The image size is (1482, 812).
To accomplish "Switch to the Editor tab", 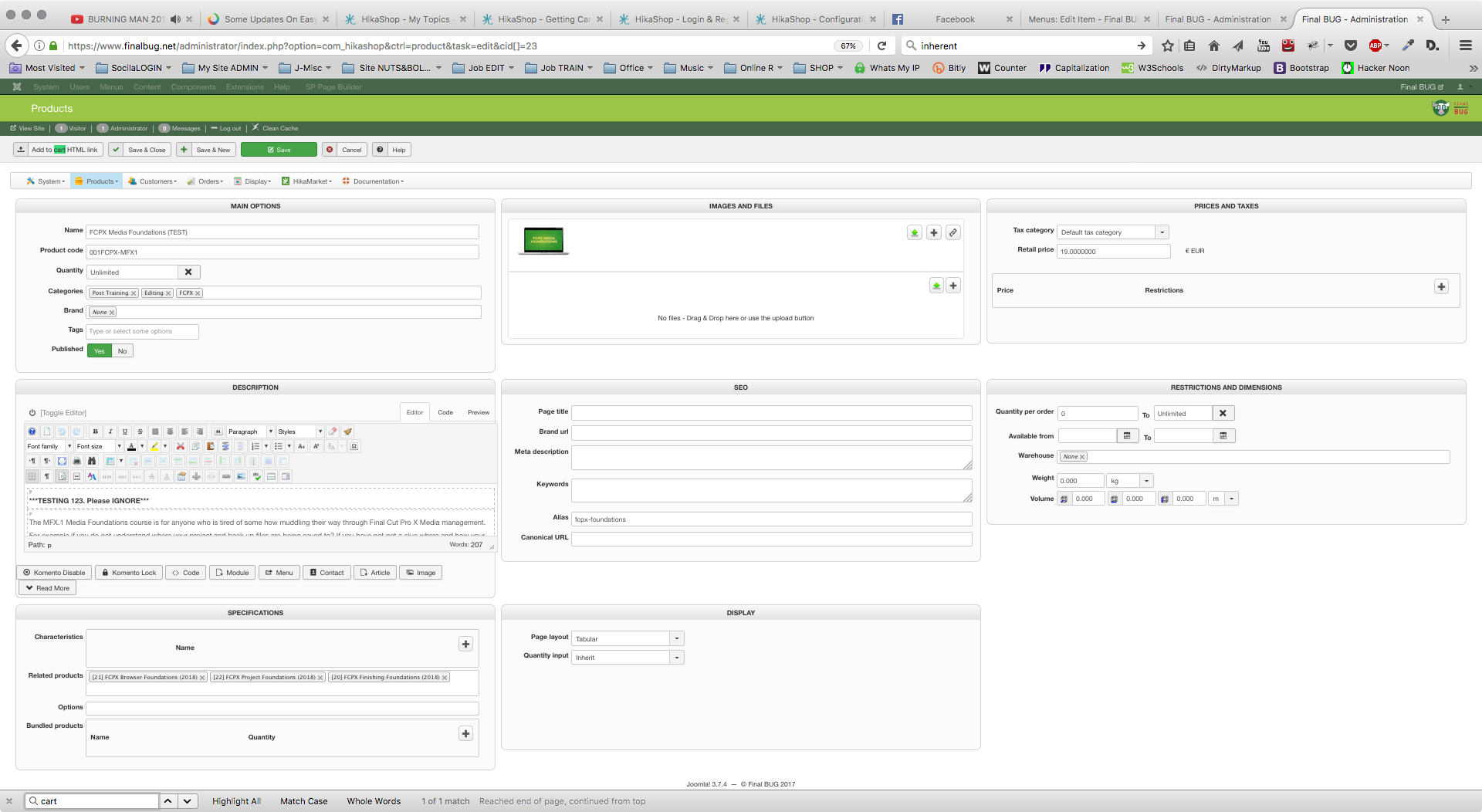I will pos(415,412).
